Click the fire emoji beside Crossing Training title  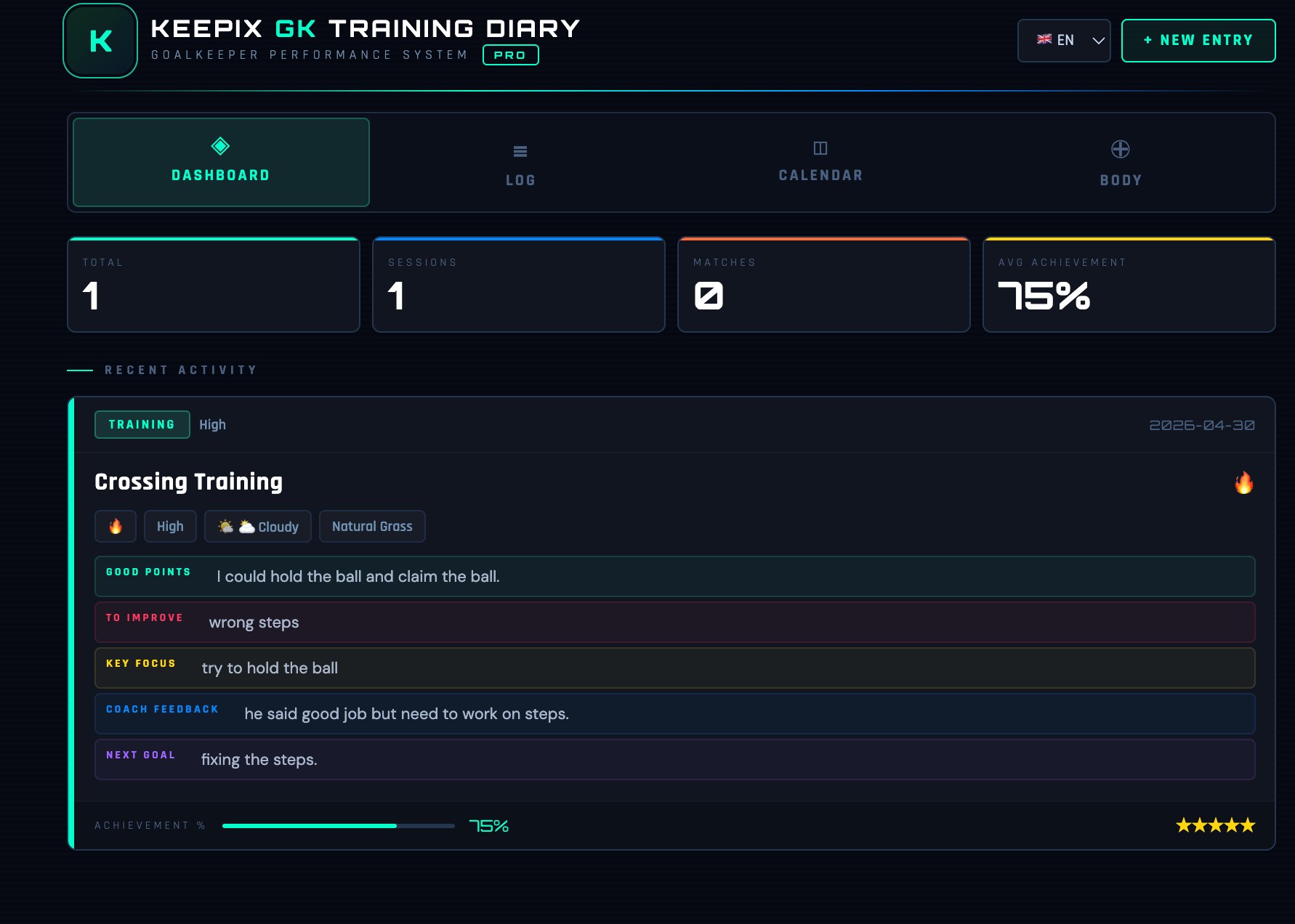[1243, 482]
